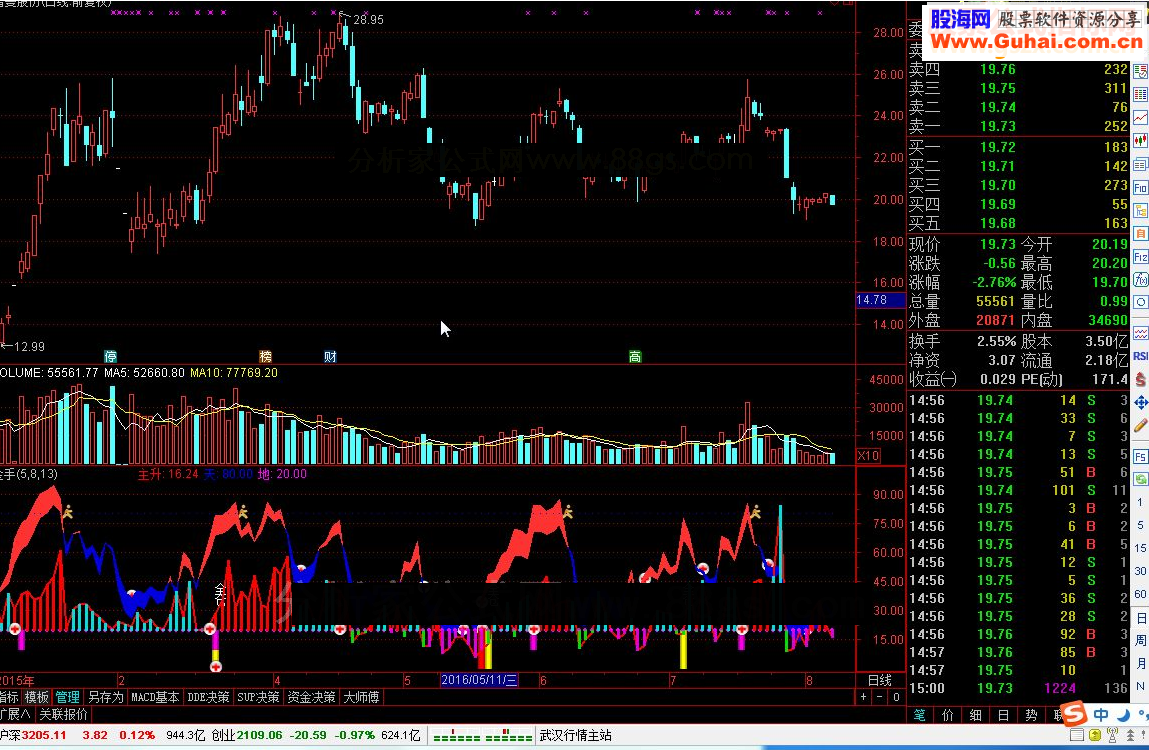
Task: Switch to the intraday line chart icon
Action: (x=1140, y=117)
